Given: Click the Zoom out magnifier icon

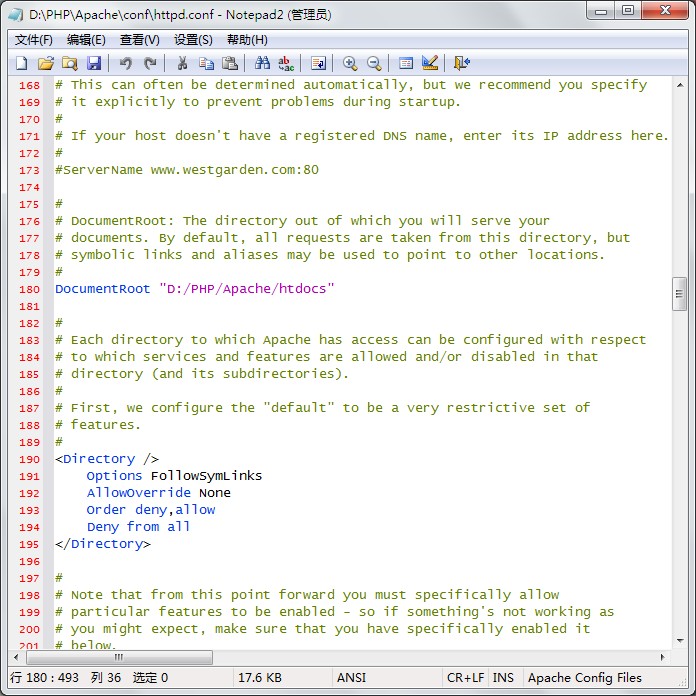Looking at the screenshot, I should [x=374, y=63].
